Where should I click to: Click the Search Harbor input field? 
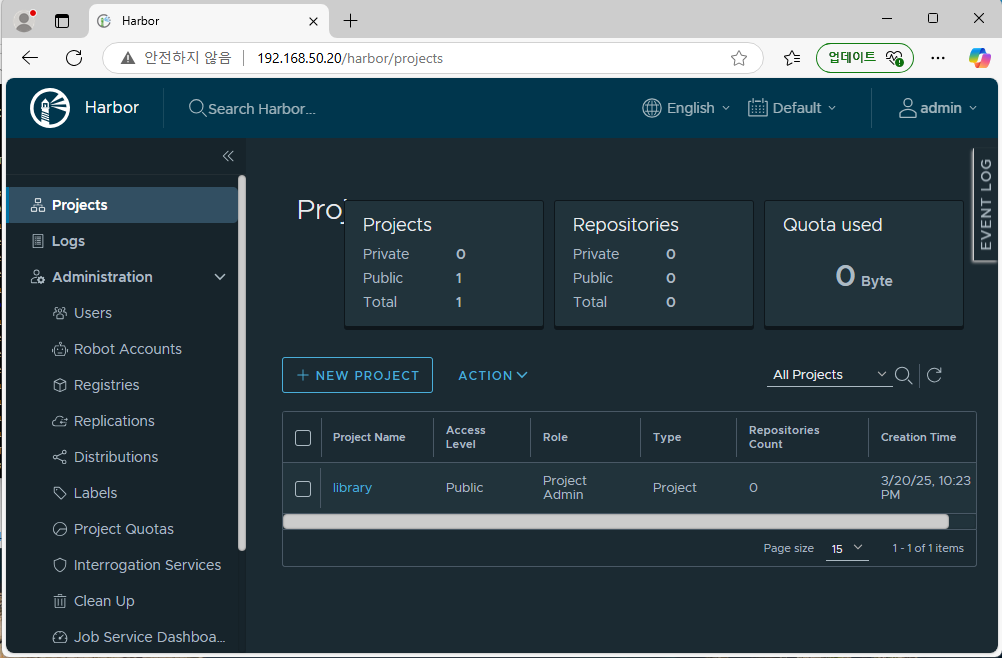tap(262, 109)
